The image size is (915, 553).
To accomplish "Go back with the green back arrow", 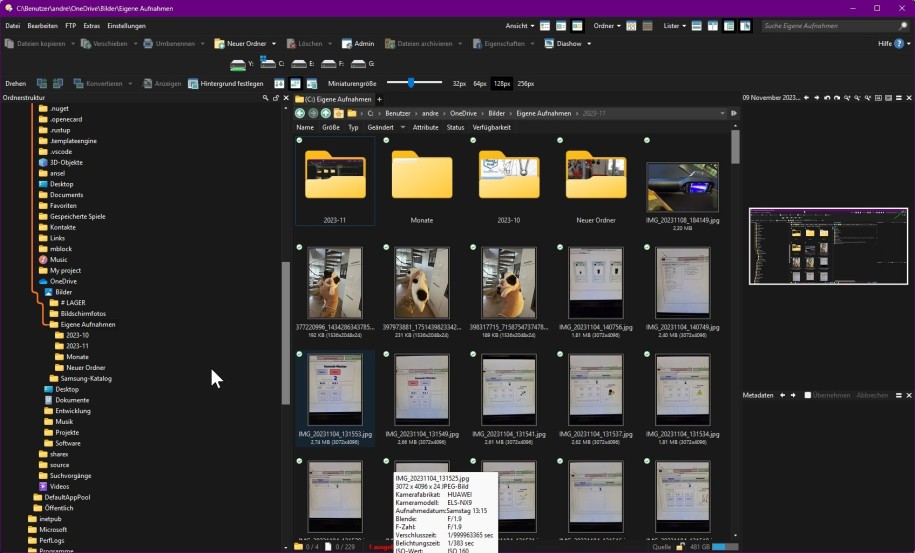I will click(x=300, y=113).
